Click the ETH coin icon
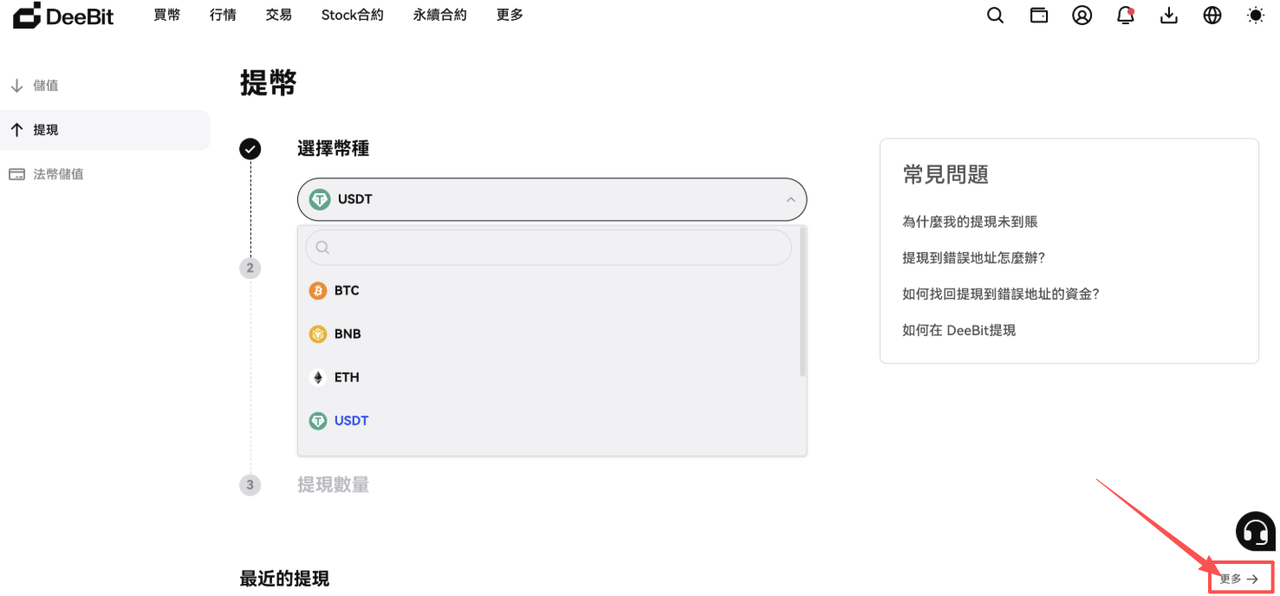Viewport: 1280px width, 596px height. pyautogui.click(x=318, y=377)
